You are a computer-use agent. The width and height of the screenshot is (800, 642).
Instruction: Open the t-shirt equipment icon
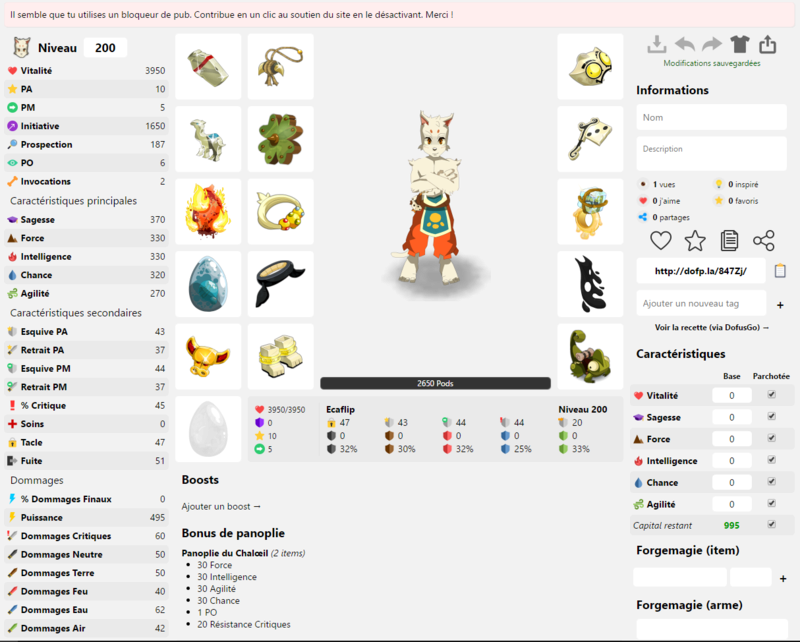pyautogui.click(x=740, y=45)
